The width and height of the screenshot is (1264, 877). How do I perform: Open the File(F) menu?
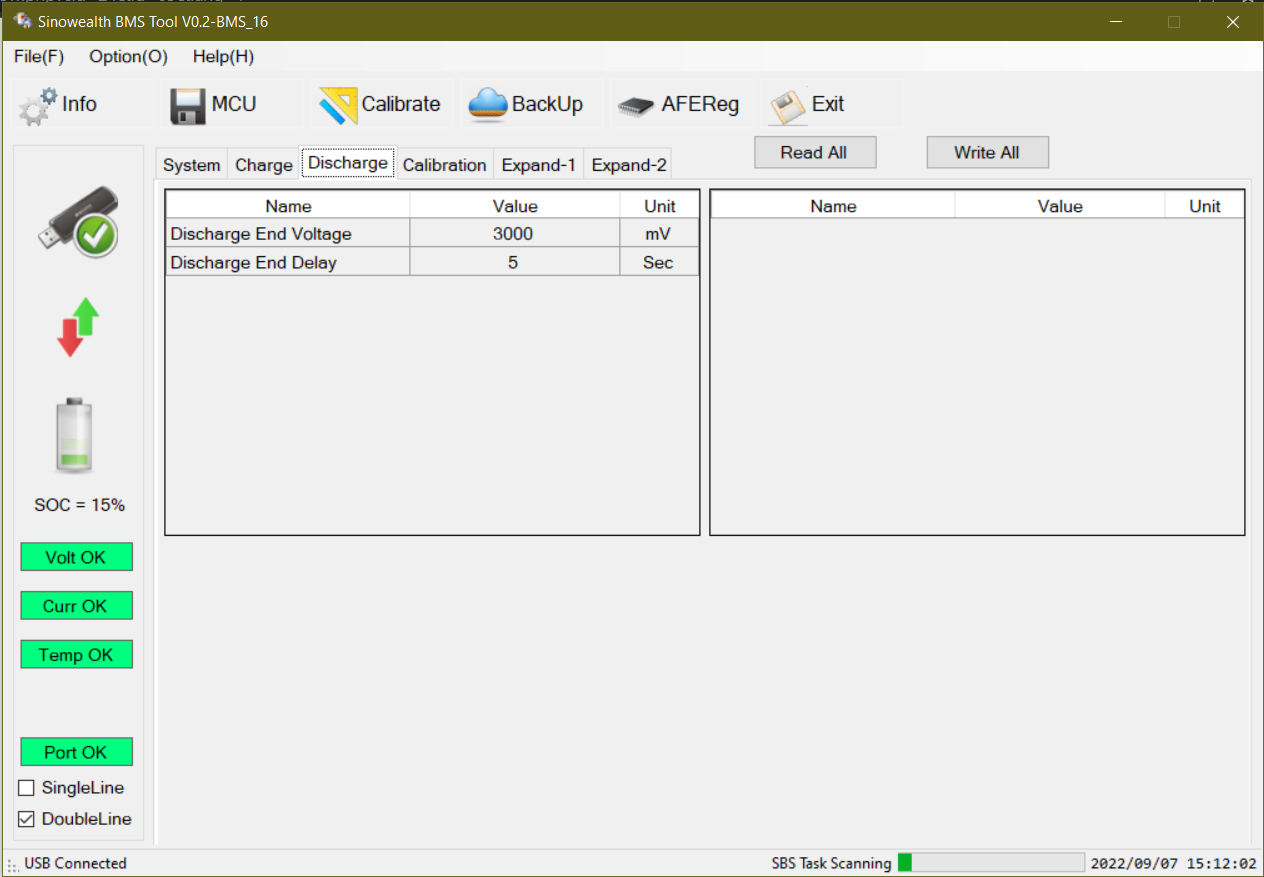click(39, 57)
